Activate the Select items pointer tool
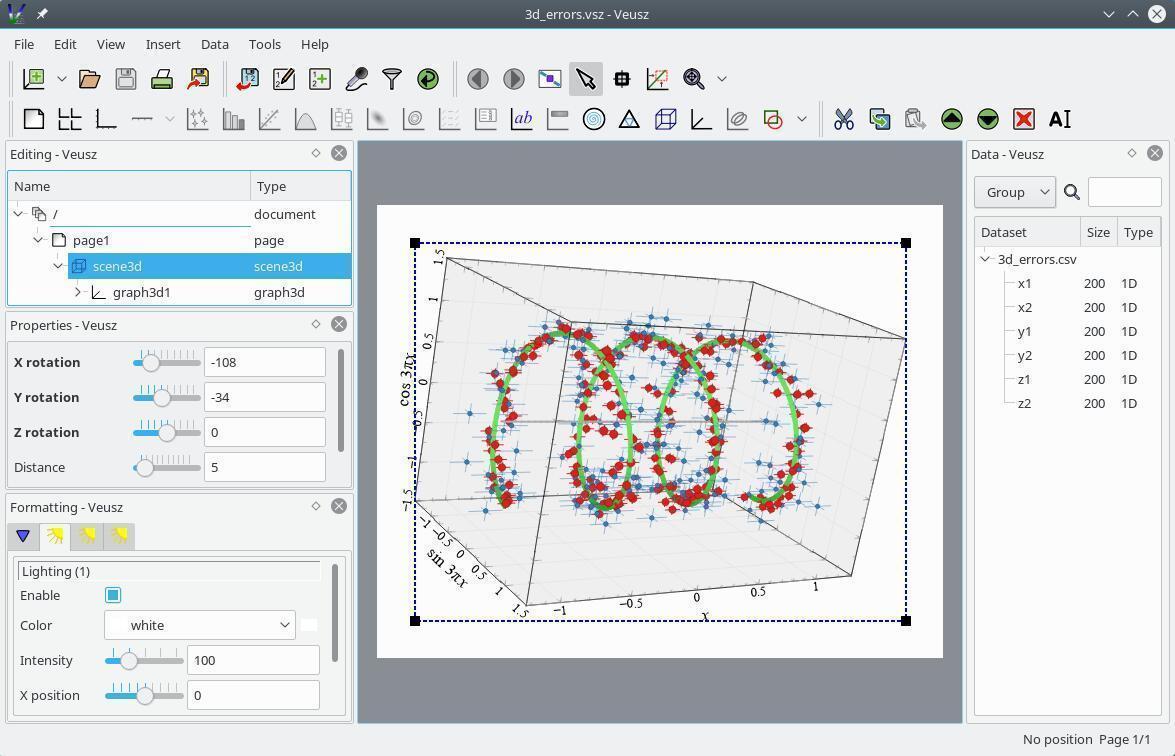The width and height of the screenshot is (1175, 756). [586, 79]
